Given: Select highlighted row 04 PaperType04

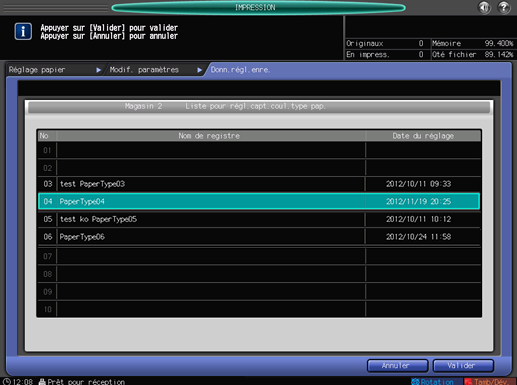Looking at the screenshot, I should (259, 201).
